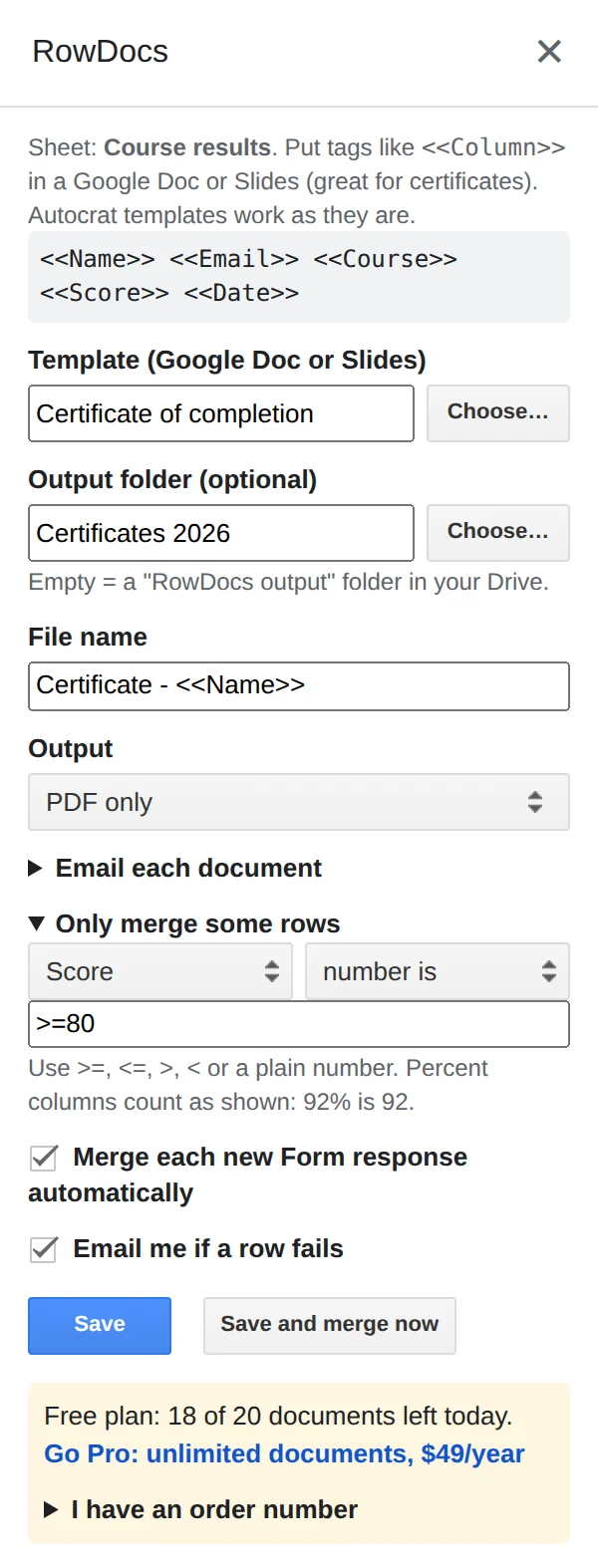Uncheck Merge each new Form response automatically
Screen dimensions: 598x1568
coord(44,1158)
